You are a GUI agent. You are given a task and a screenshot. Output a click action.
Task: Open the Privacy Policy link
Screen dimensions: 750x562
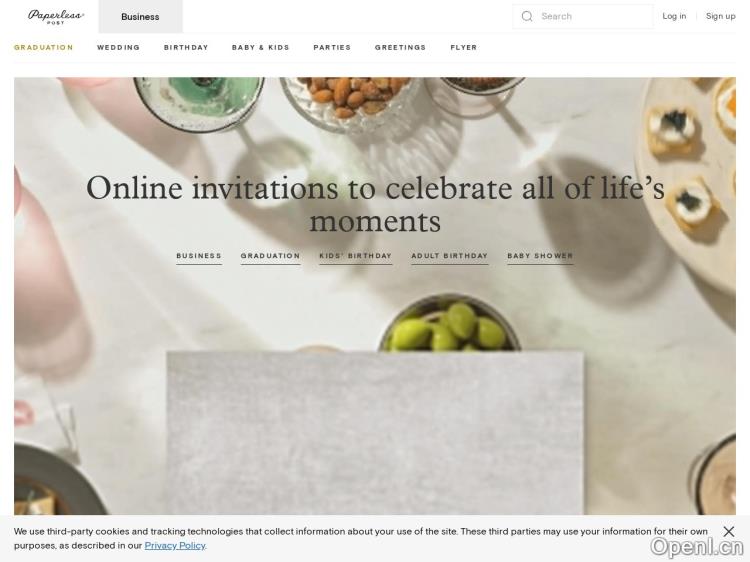click(175, 546)
